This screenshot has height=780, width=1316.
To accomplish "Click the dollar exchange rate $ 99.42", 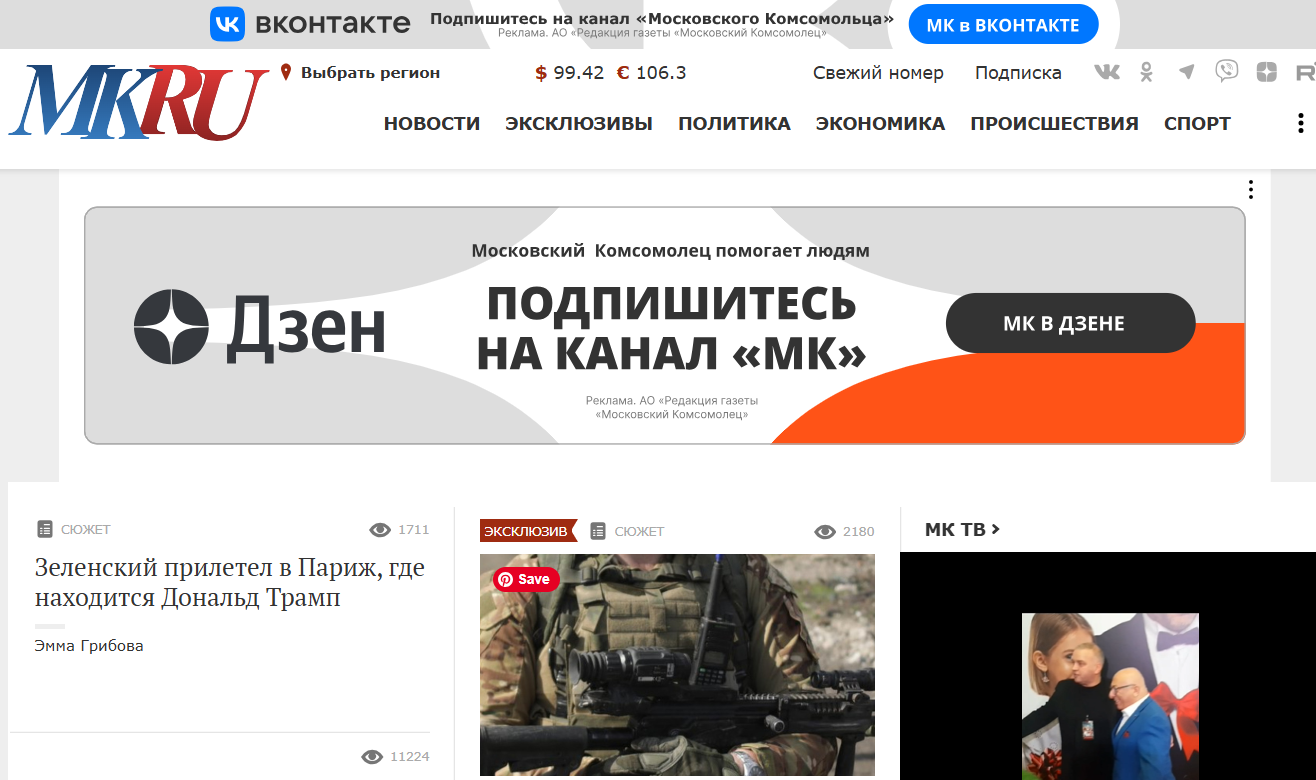I will pos(568,71).
